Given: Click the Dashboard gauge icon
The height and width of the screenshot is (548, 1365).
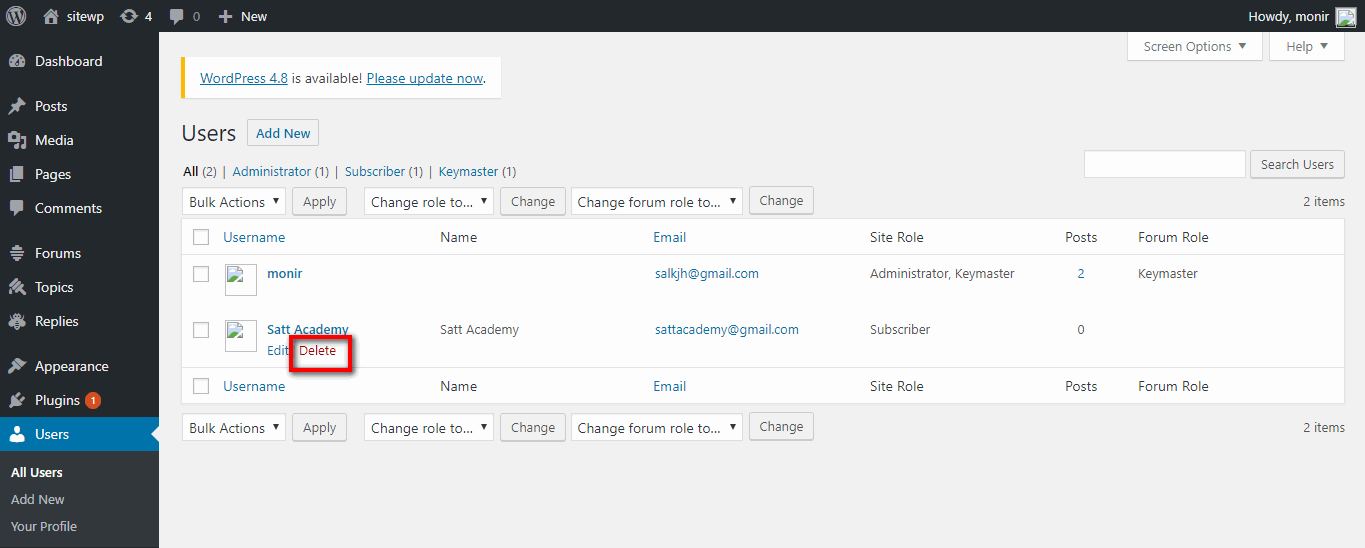Looking at the screenshot, I should point(17,61).
